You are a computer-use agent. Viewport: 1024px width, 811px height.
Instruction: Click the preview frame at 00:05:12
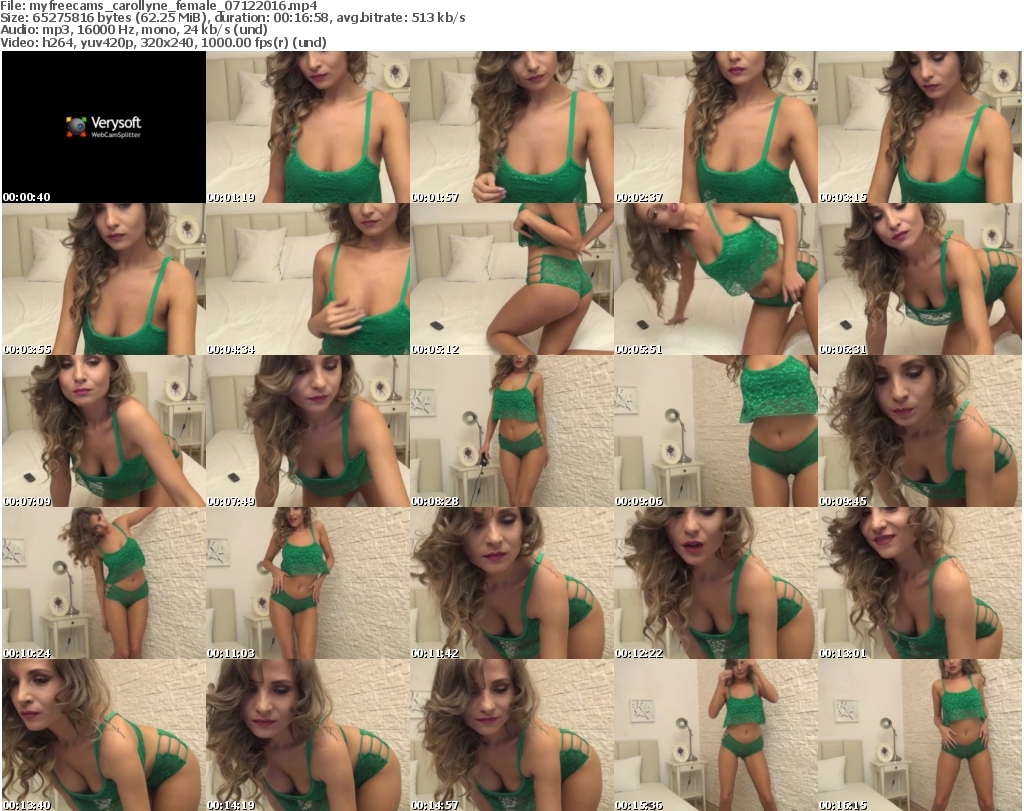pos(511,279)
